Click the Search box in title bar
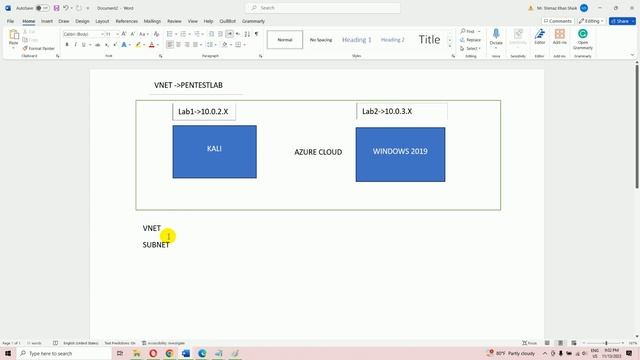This screenshot has height=360, width=640. click(322, 8)
